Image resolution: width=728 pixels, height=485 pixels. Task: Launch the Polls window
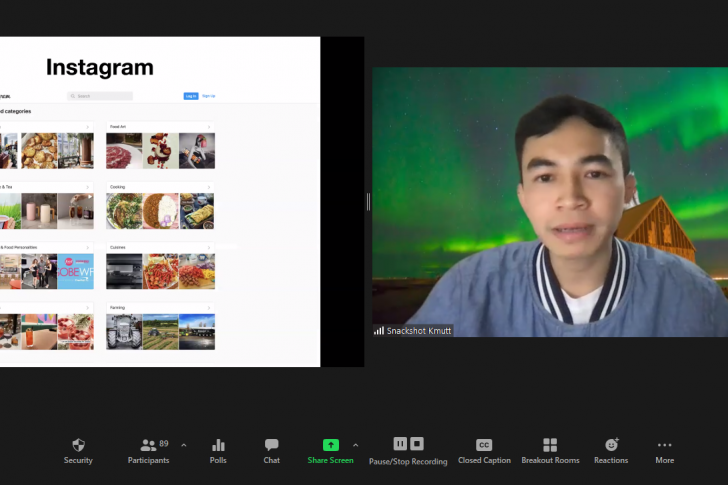click(218, 445)
